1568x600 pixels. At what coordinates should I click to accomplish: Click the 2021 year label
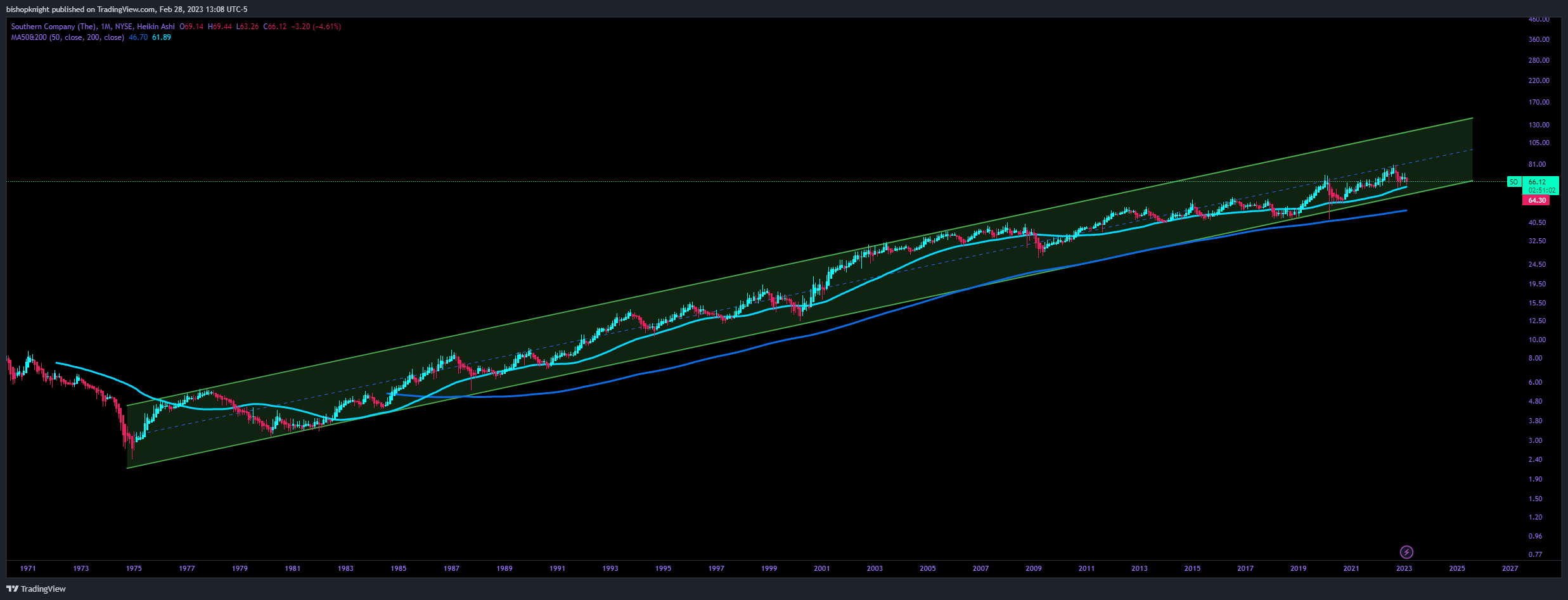[1351, 568]
